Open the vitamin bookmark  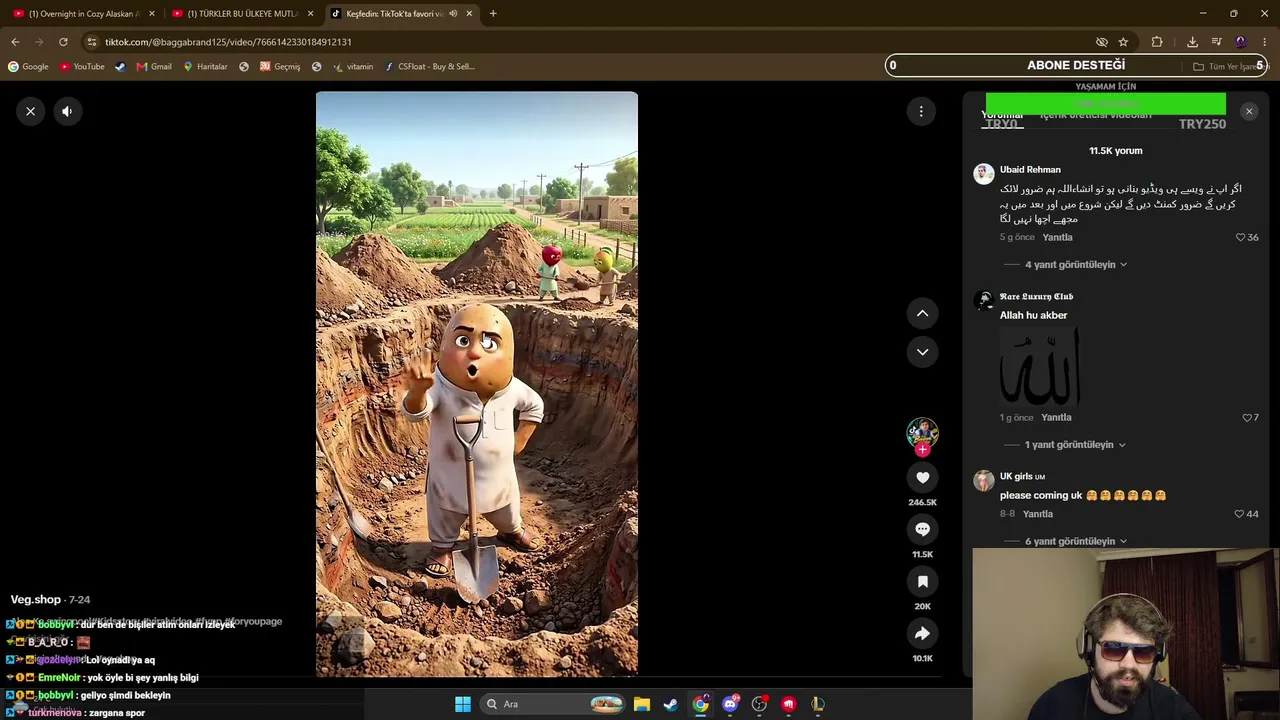[353, 67]
